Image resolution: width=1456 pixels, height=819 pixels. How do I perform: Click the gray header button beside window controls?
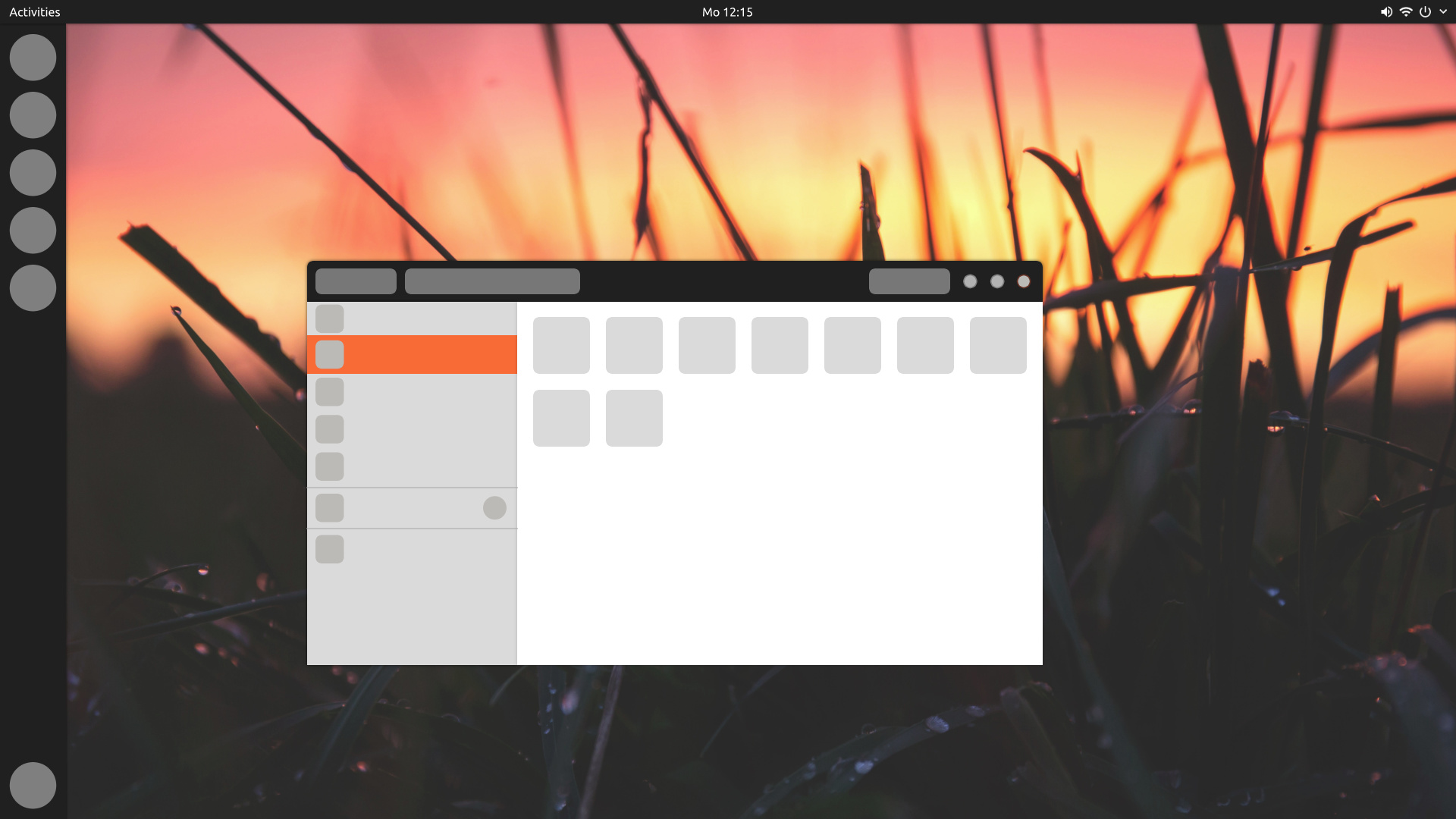(909, 281)
